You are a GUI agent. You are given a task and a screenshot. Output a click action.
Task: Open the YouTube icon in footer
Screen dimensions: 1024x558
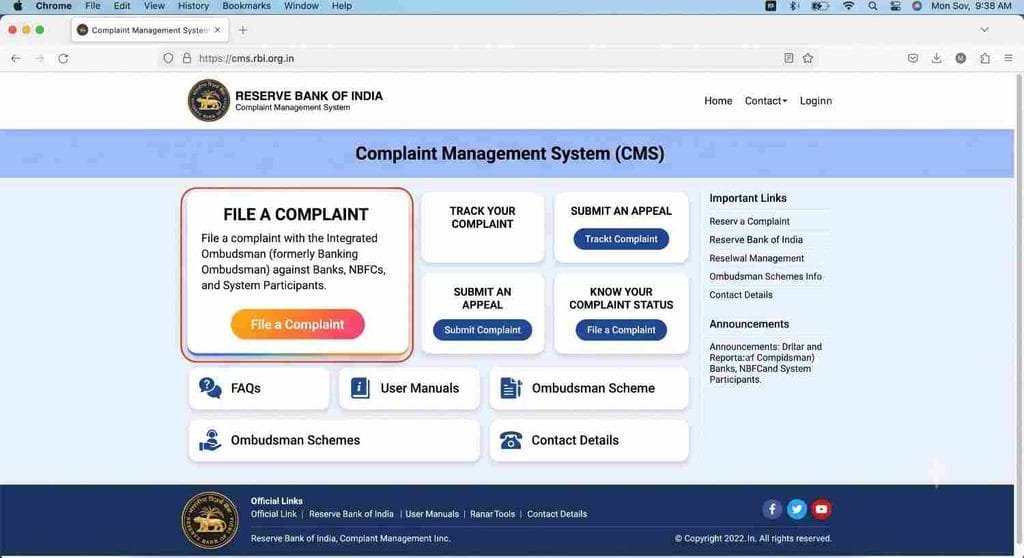pos(822,509)
